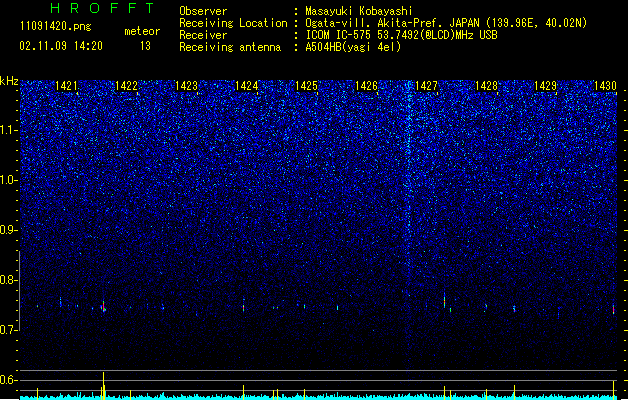
Task: Click the Receiving antenna label
Action: (x=230, y=47)
